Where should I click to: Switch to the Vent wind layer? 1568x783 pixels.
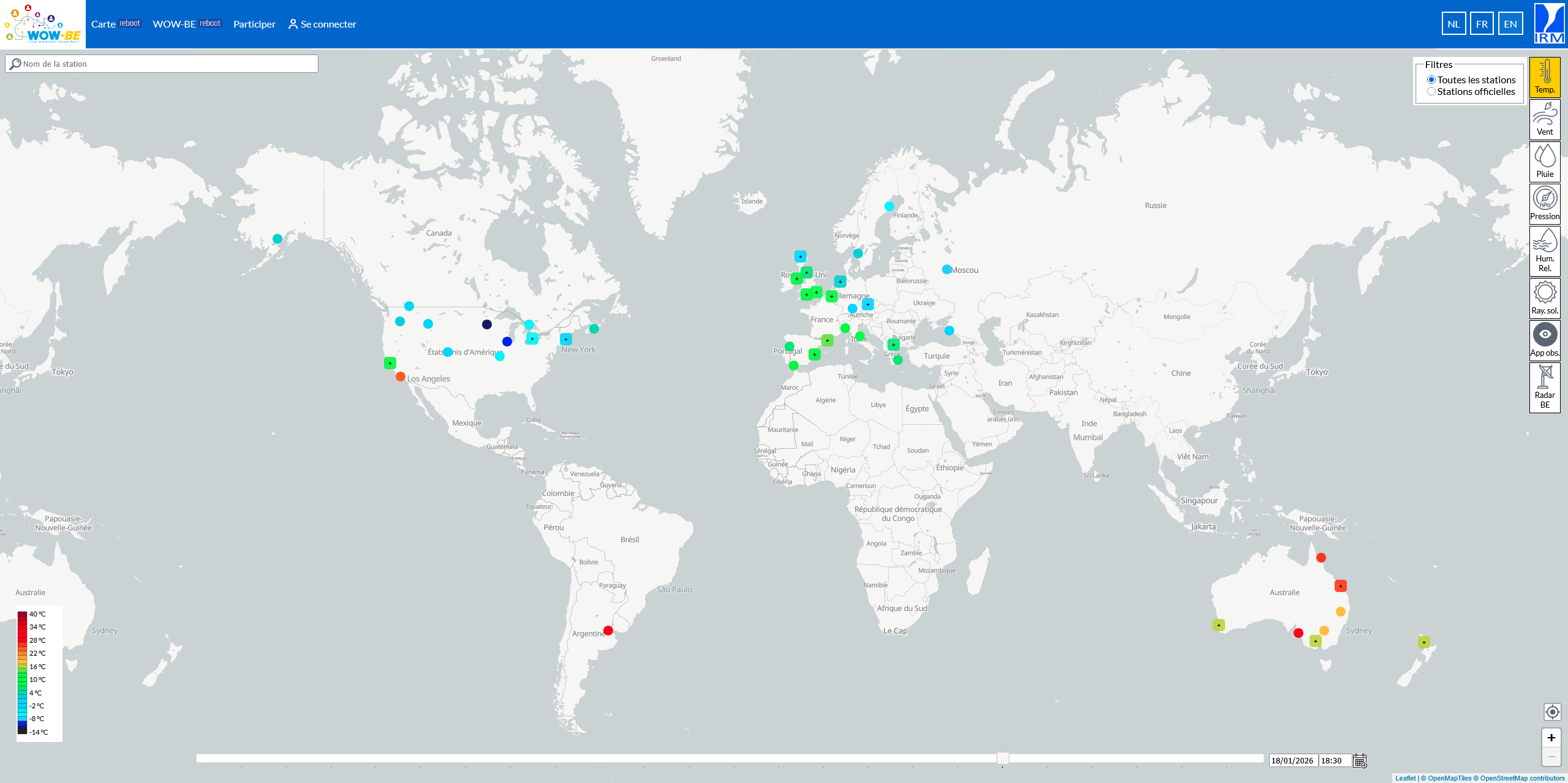click(1544, 119)
